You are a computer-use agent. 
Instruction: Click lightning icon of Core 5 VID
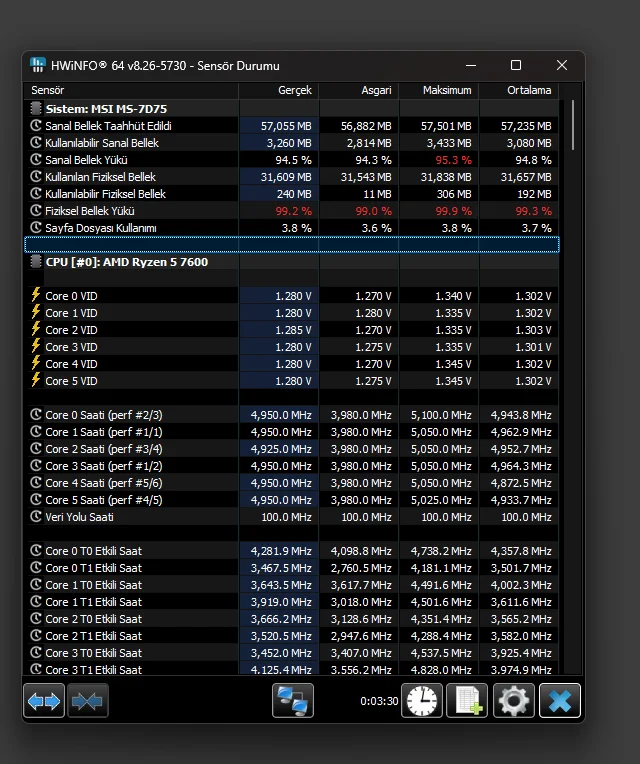[x=36, y=381]
